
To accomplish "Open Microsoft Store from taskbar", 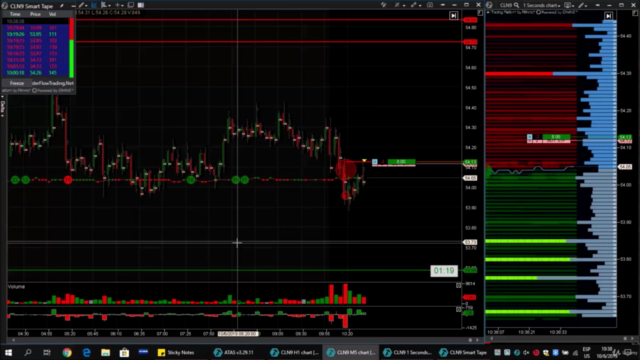I will (124, 352).
